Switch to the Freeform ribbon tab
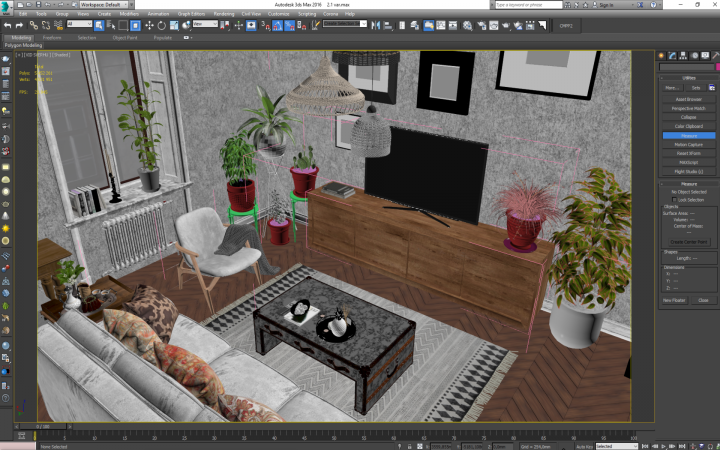 point(52,38)
